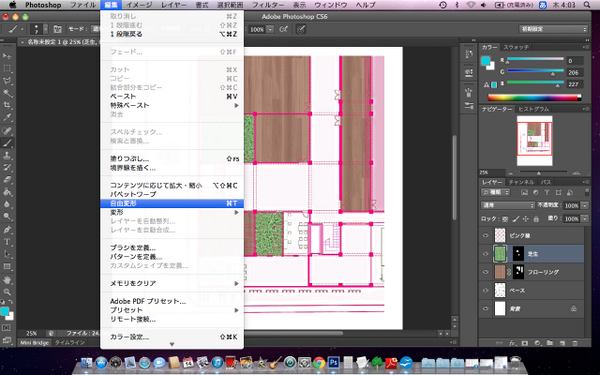600x375 pixels.
Task: Select the Brush tool in toolbox
Action: [7, 143]
